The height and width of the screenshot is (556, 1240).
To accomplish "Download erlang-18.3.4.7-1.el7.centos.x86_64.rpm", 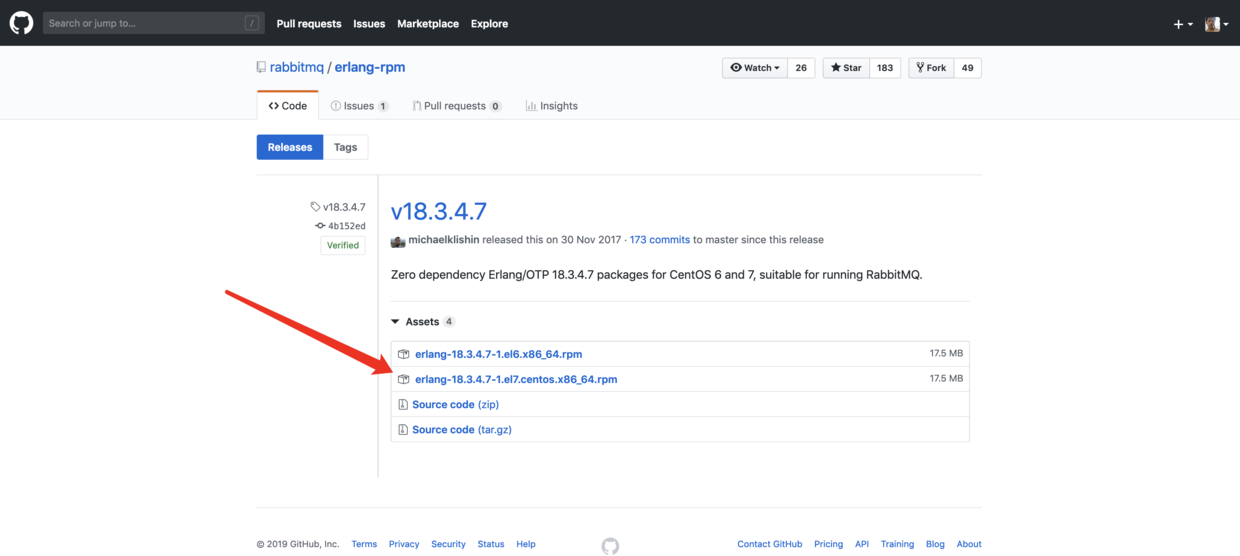I will pyautogui.click(x=516, y=379).
